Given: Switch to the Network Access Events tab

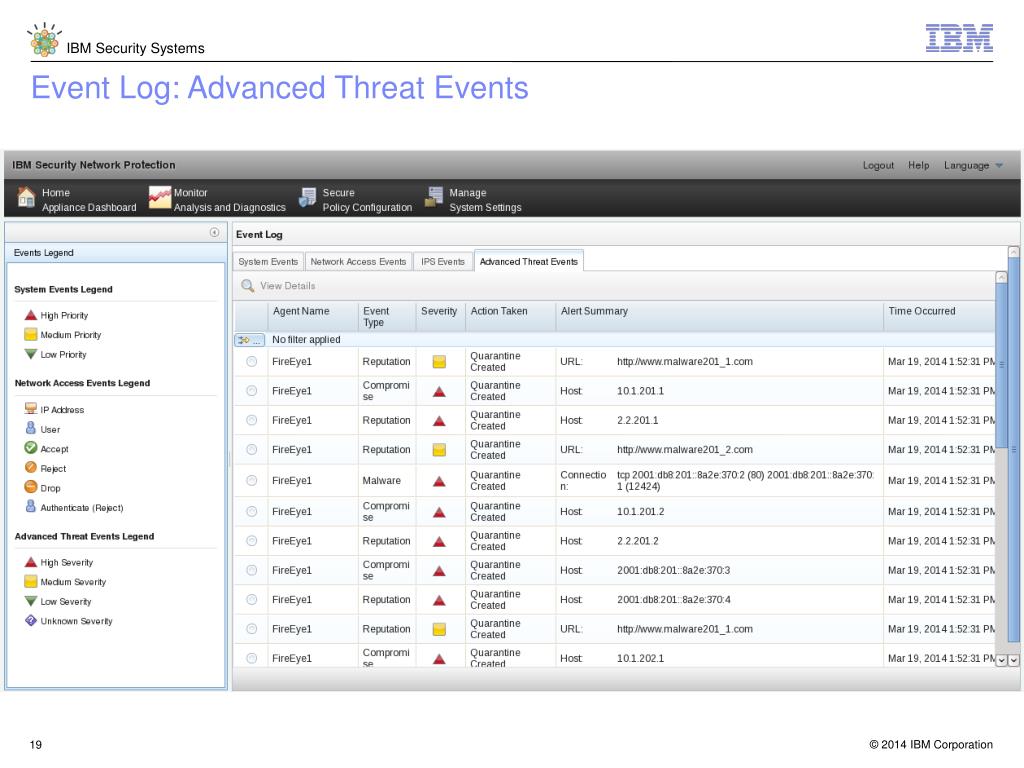Looking at the screenshot, I should click(x=358, y=262).
